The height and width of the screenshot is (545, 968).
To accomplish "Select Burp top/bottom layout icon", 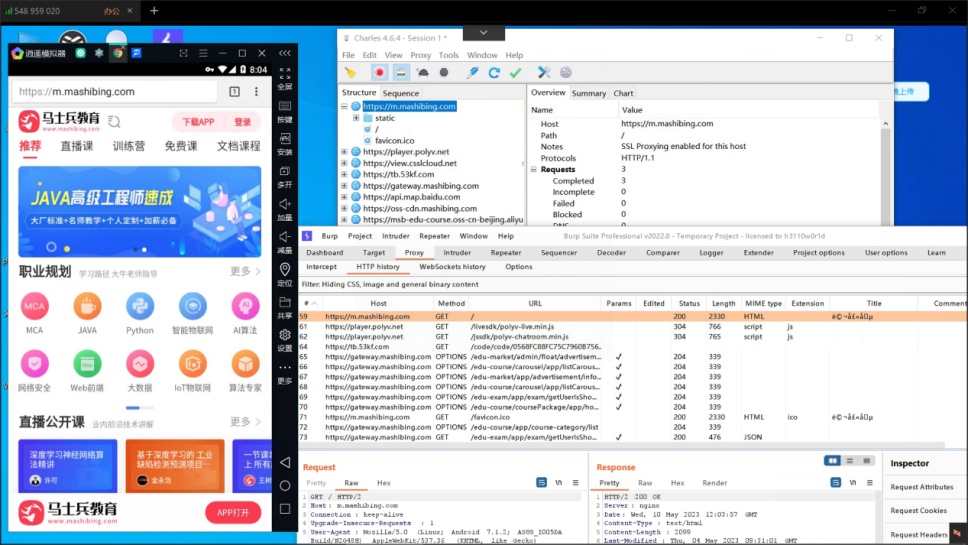I will coord(849,460).
